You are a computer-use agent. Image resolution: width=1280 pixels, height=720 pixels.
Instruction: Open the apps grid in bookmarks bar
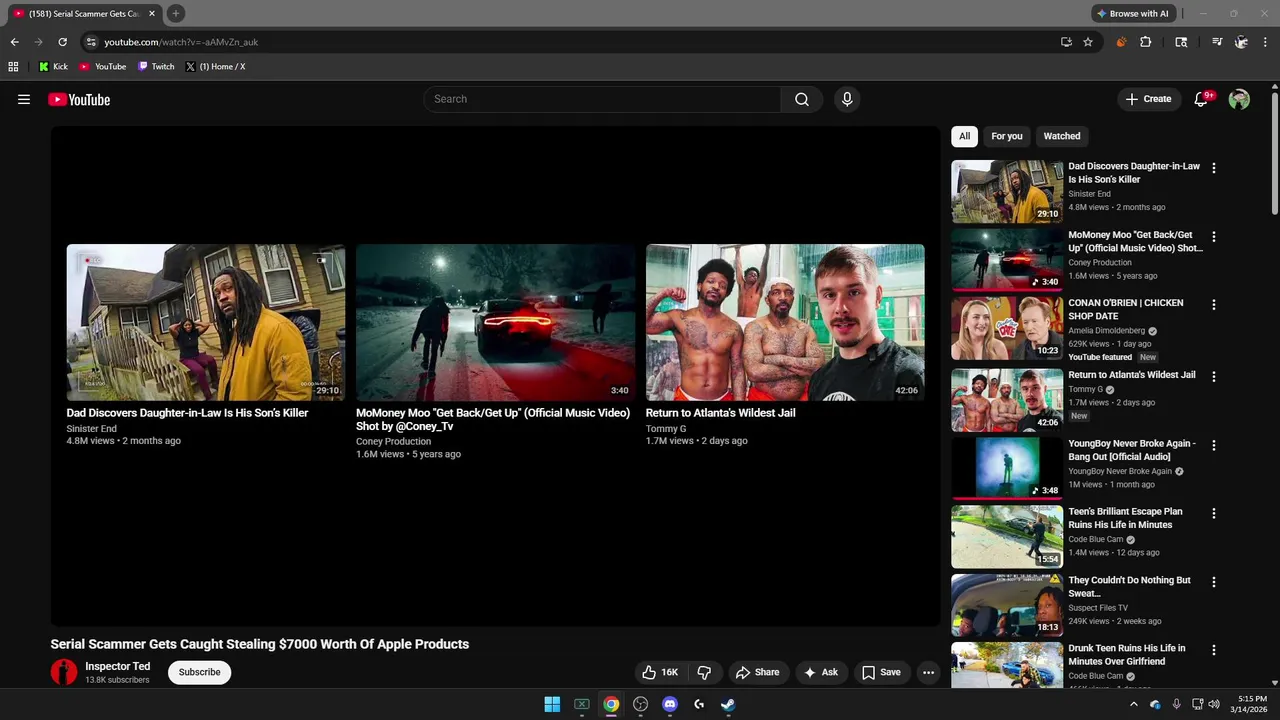(13, 66)
